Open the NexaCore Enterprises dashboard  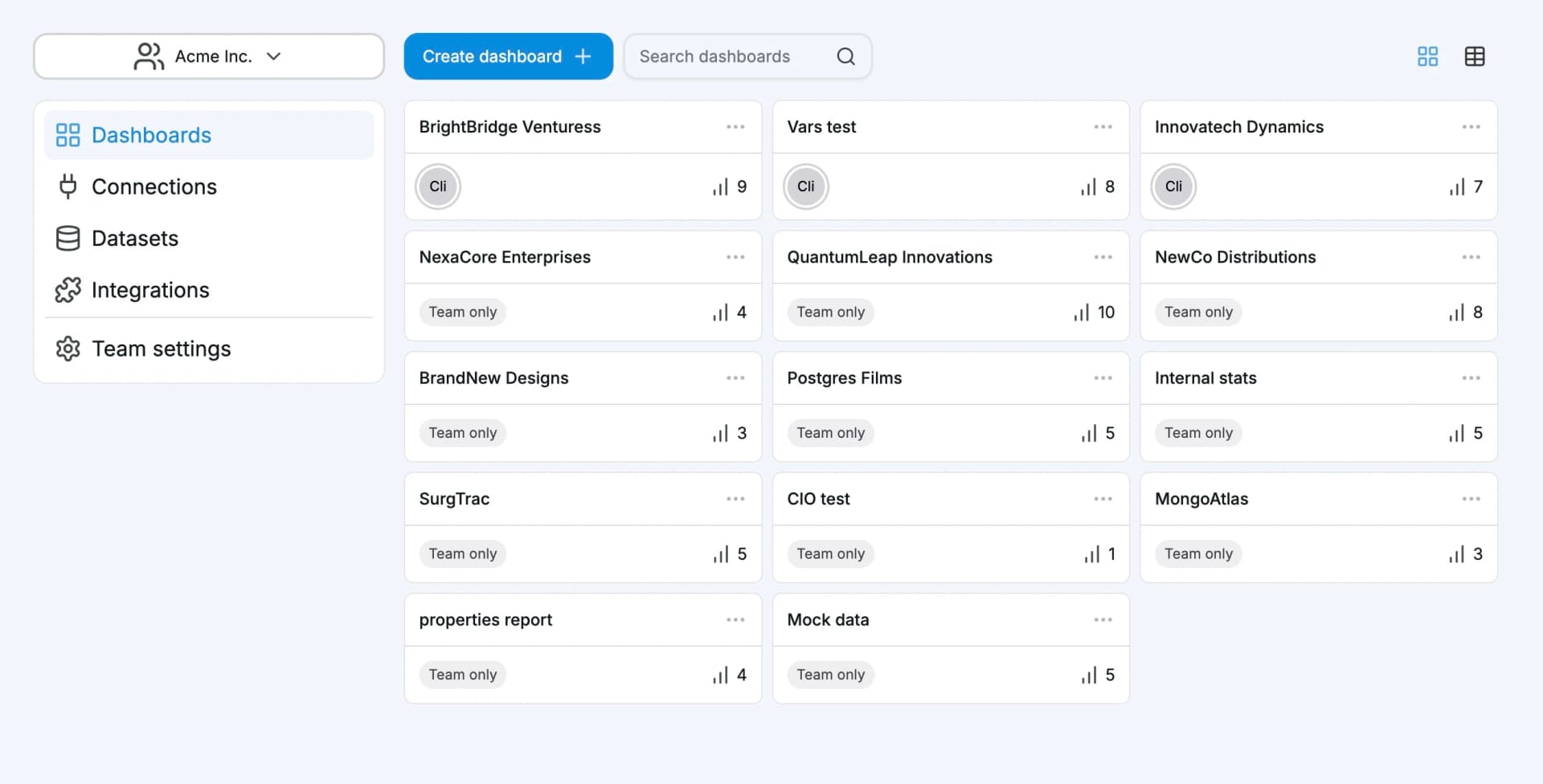tap(505, 257)
